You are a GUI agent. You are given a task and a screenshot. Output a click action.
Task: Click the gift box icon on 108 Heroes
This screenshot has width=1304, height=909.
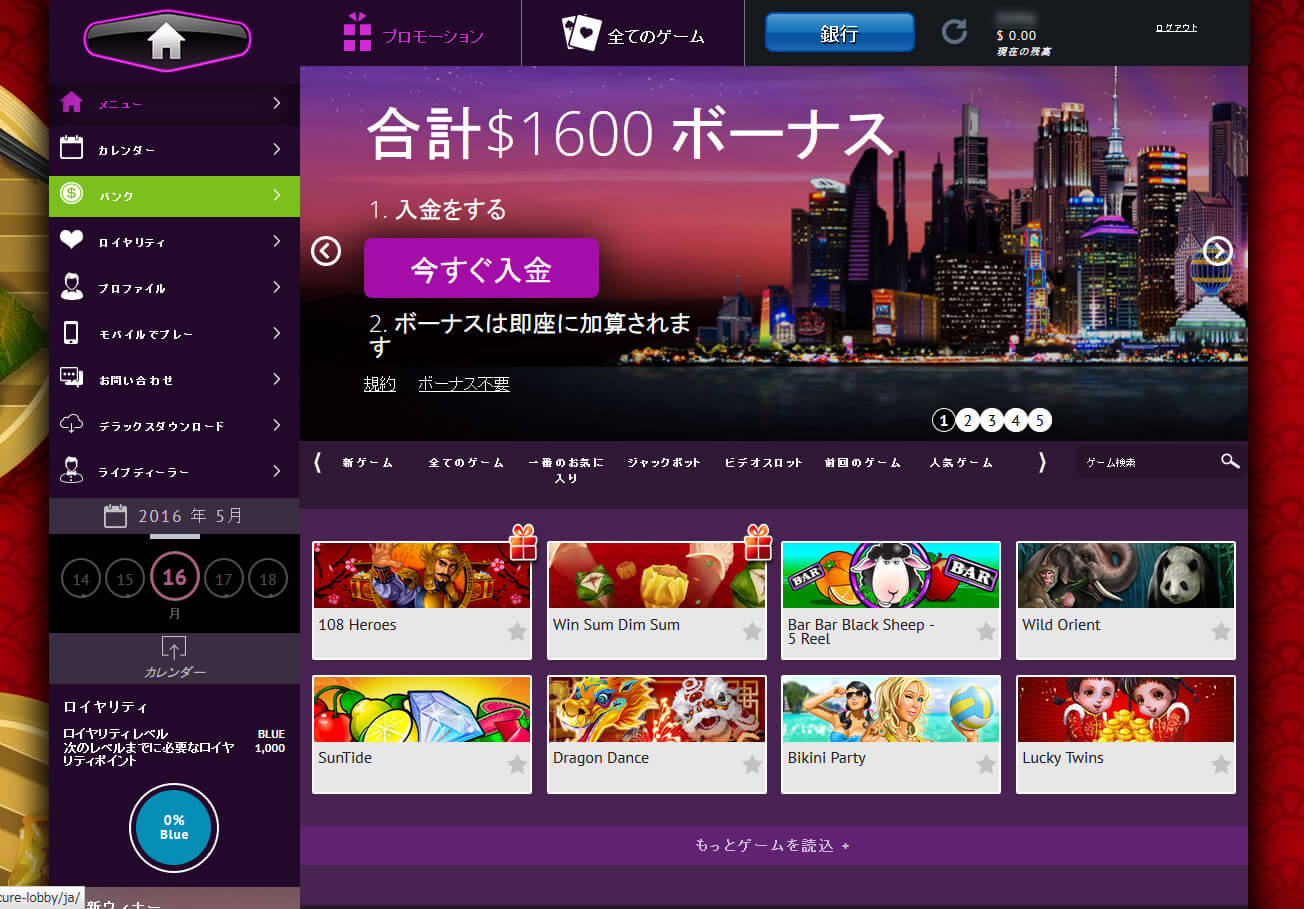tap(523, 543)
